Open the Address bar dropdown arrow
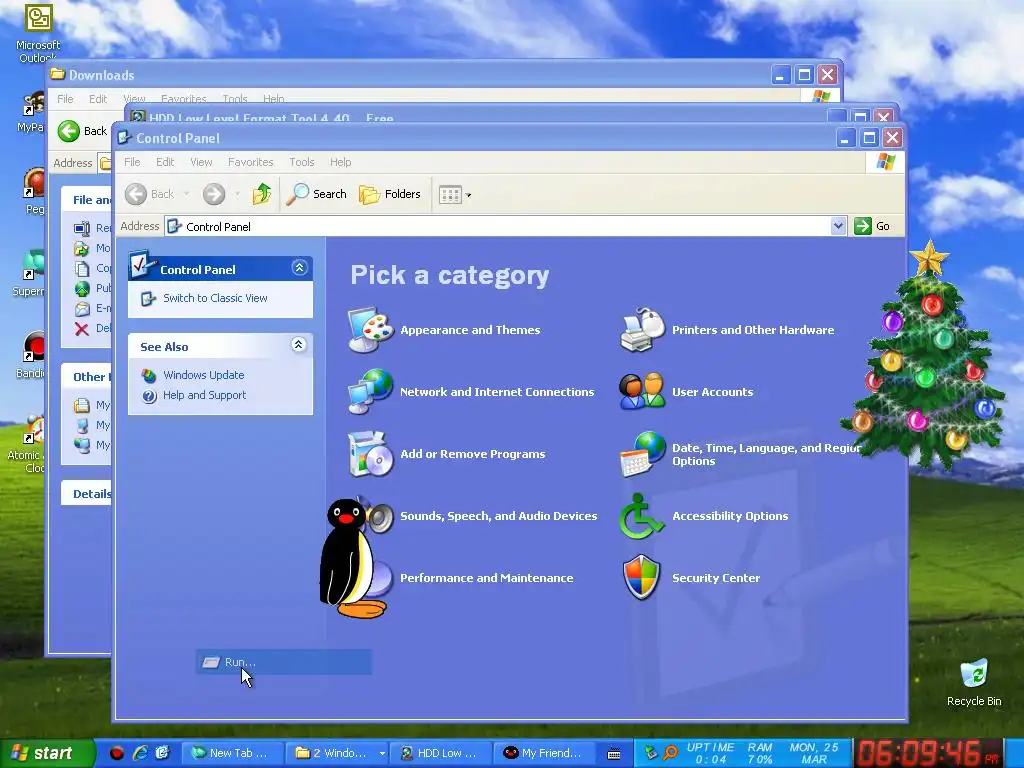Viewport: 1024px width, 768px height. tap(838, 226)
